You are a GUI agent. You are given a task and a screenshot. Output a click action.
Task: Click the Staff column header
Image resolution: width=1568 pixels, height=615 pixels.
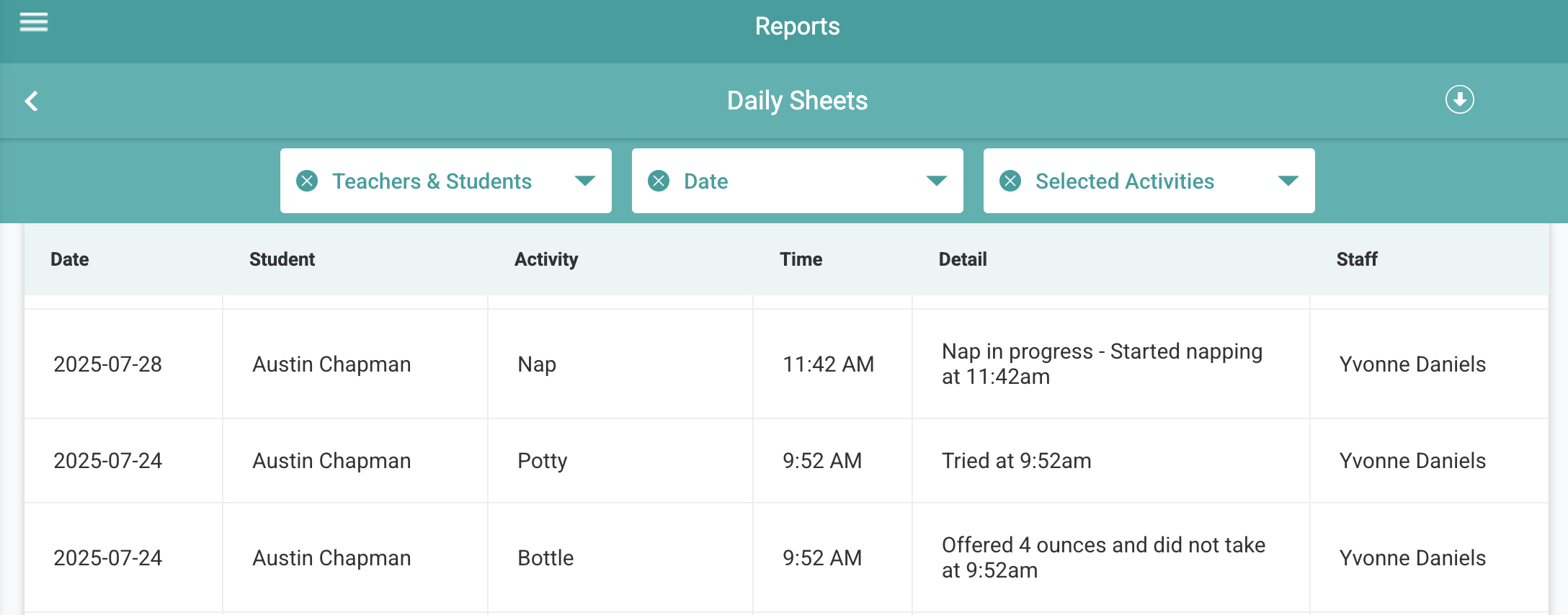coord(1356,259)
